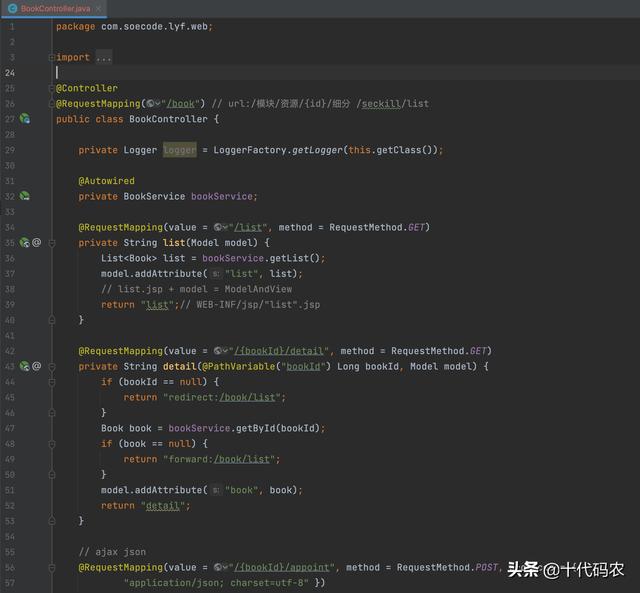
Task: Click the forward:/book/list path link
Action: pos(241,460)
